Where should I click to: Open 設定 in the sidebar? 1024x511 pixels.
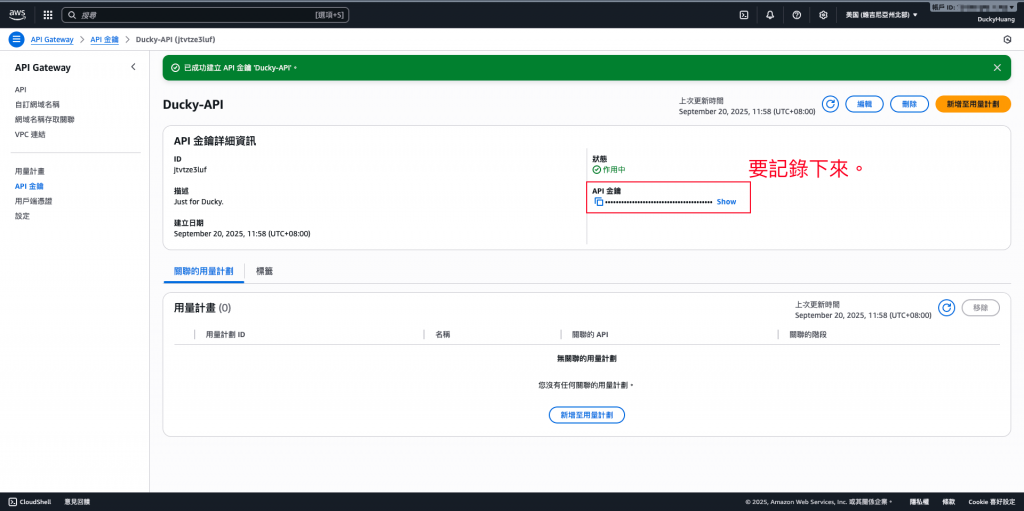pos(22,216)
